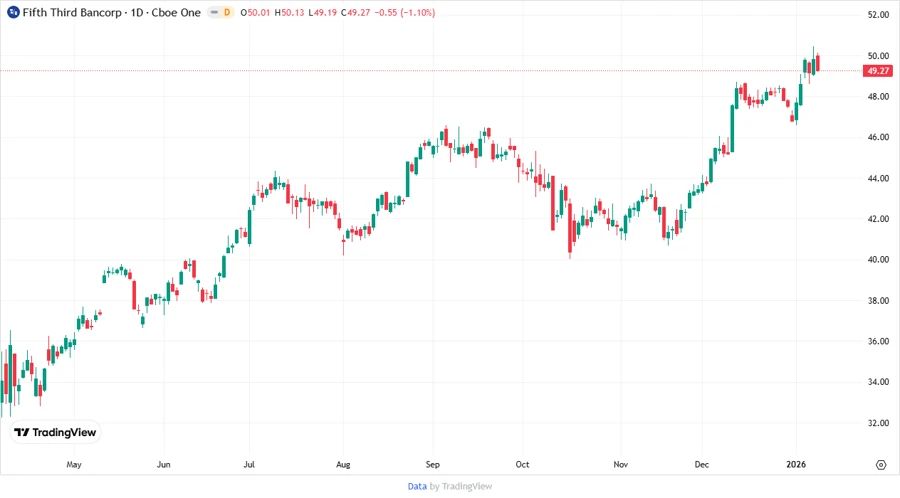
Task: Click the 34.00 price axis label
Action: click(x=878, y=382)
